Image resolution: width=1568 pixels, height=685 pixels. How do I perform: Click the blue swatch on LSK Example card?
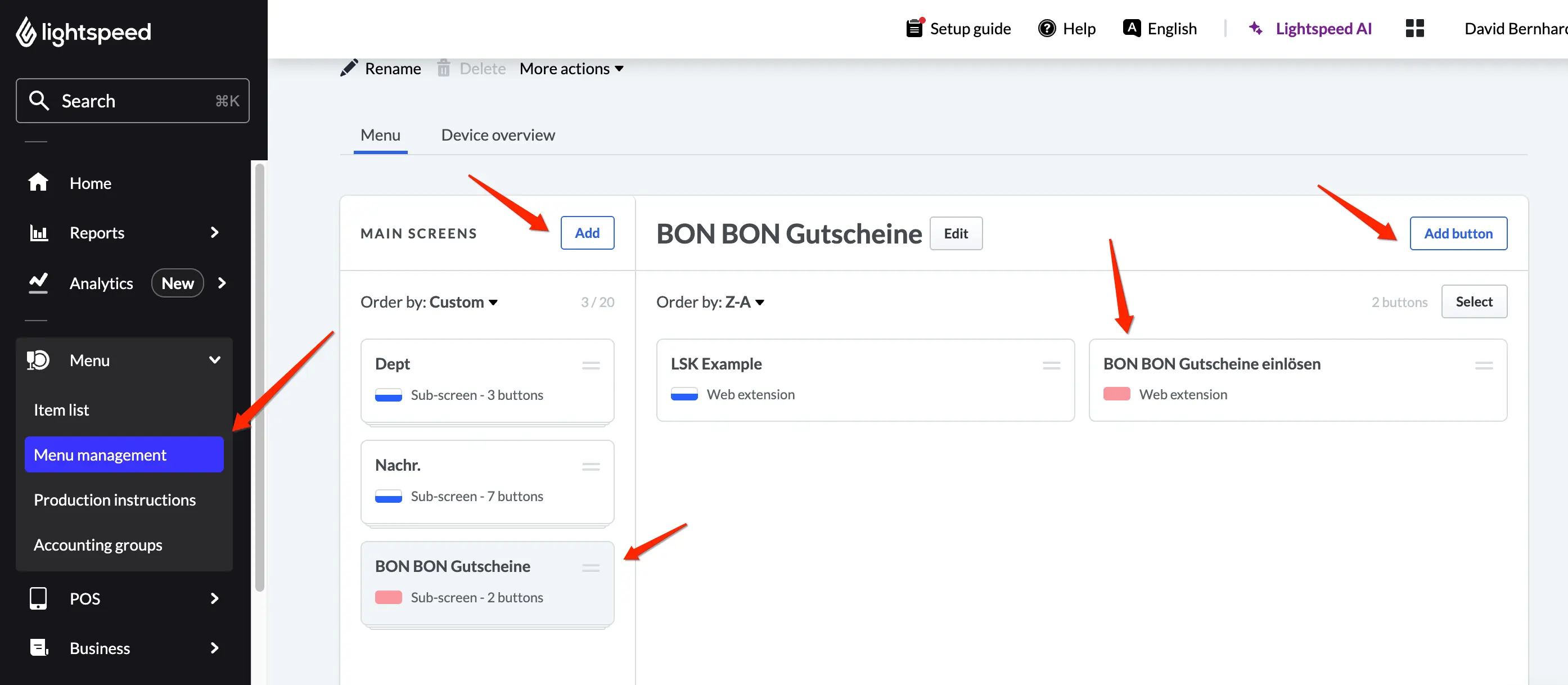[x=684, y=394]
